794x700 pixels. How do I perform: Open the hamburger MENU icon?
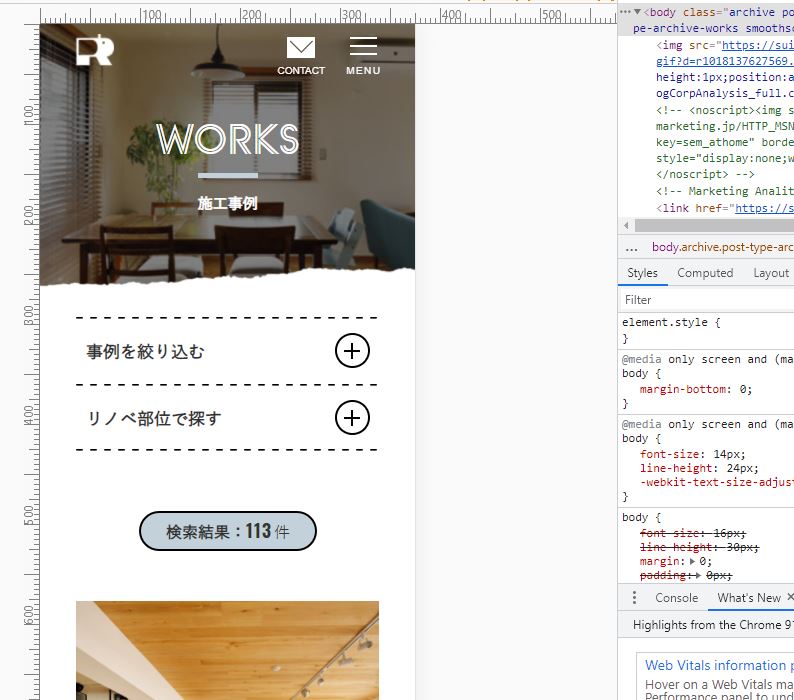[x=363, y=46]
